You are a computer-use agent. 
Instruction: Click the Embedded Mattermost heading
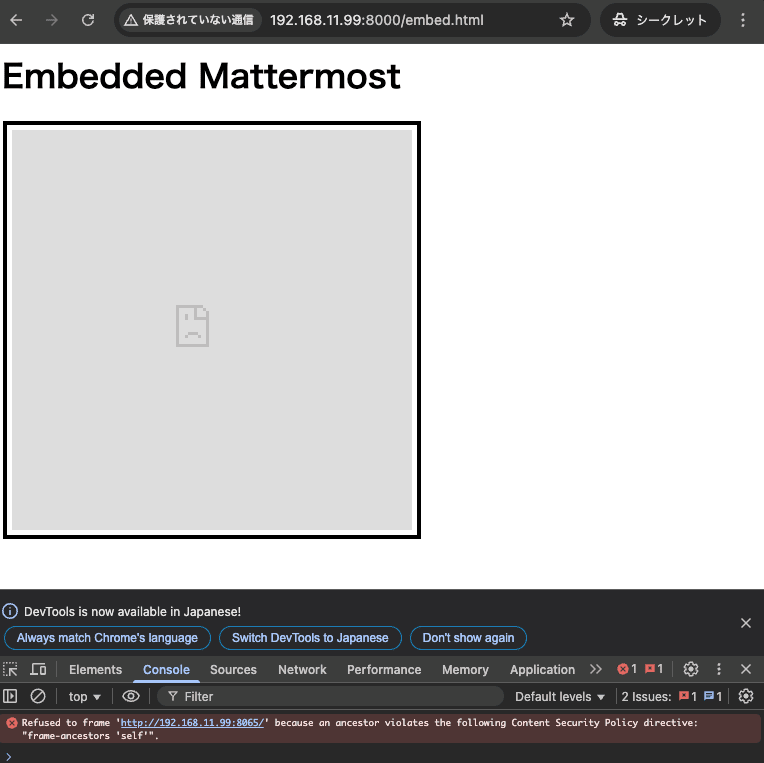[x=202, y=76]
